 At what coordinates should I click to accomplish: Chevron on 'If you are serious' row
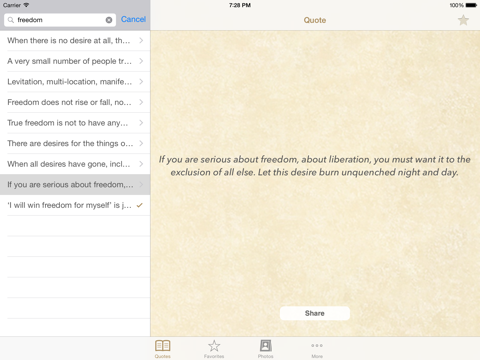tap(141, 185)
